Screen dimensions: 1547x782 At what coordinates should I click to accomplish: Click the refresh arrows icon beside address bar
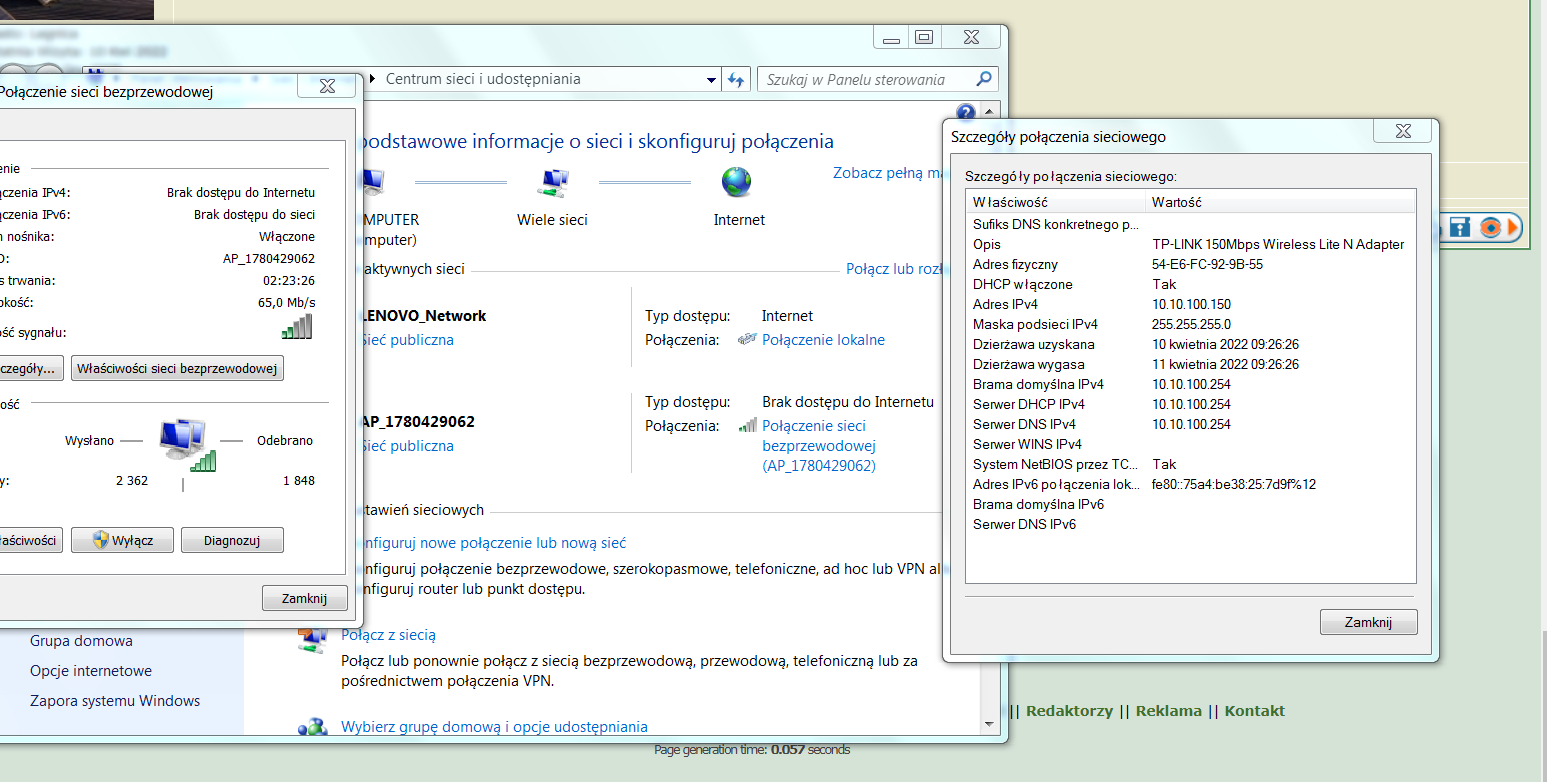pos(737,80)
